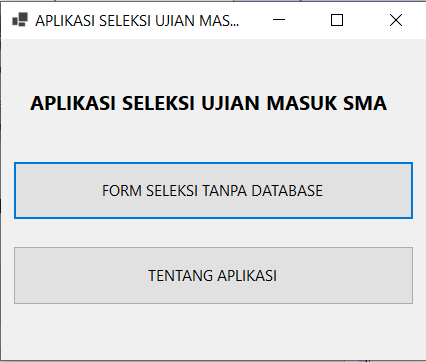The height and width of the screenshot is (362, 426).
Task: Click the word TENTANG on the second button
Action: click(x=180, y=276)
